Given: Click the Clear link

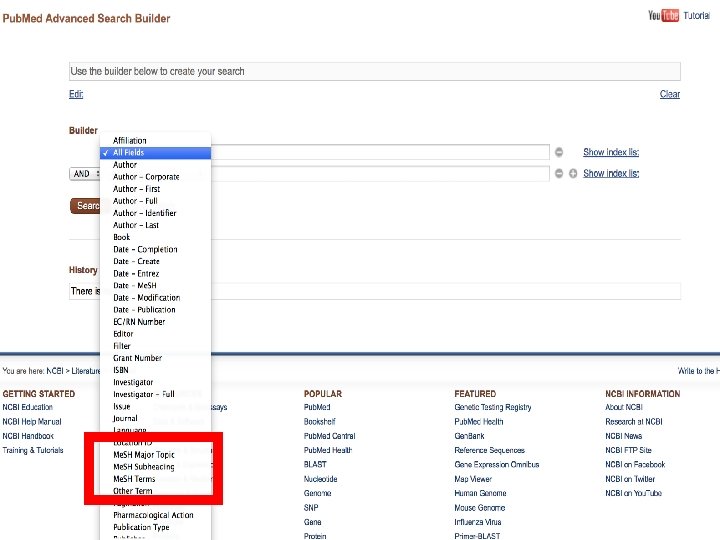Looking at the screenshot, I should [670, 94].
